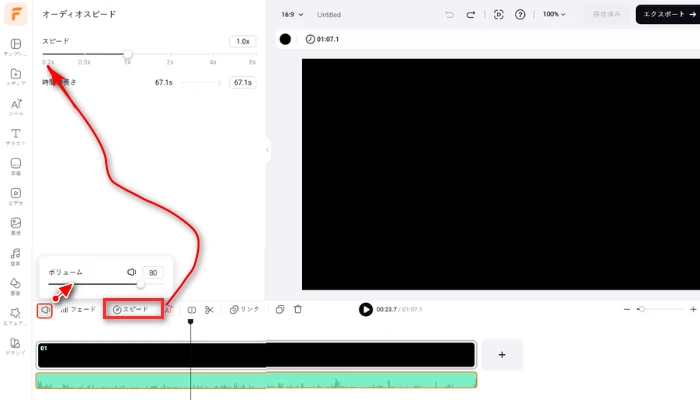Screen dimensions: 700x400
Task: Open the help question-mark icon
Action: coord(520,15)
